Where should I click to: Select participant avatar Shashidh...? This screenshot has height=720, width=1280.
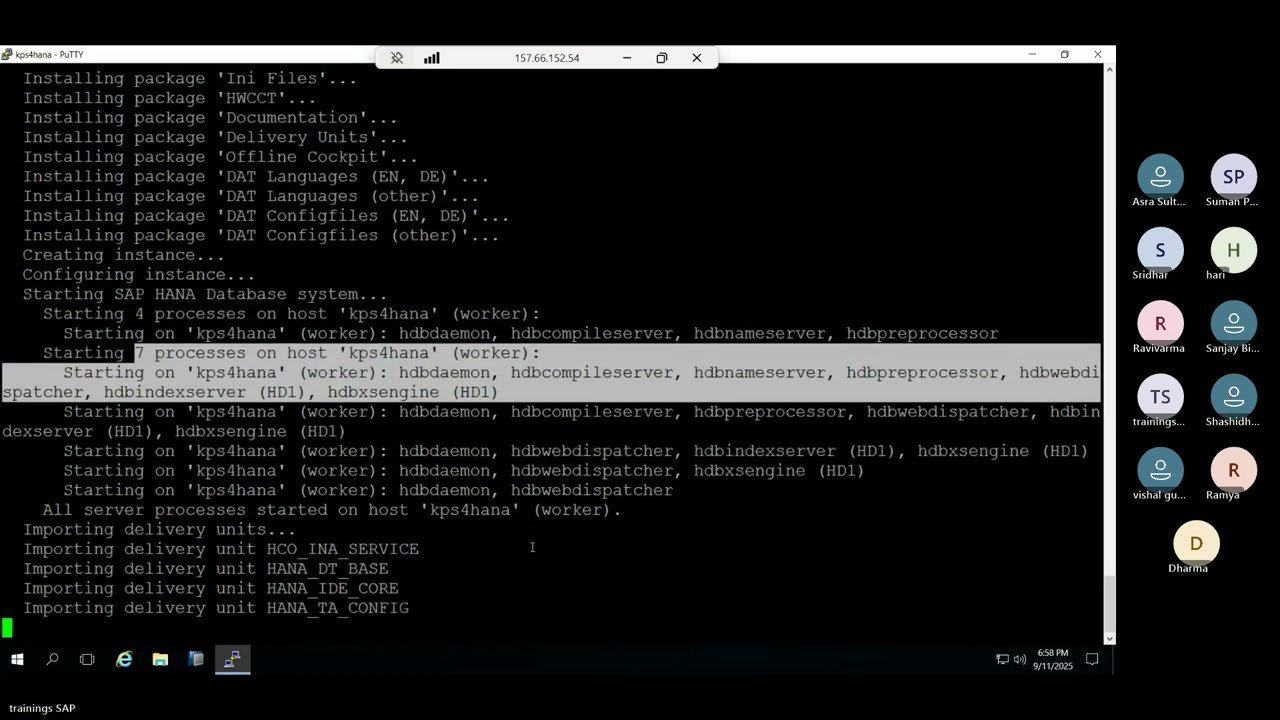[1234, 397]
